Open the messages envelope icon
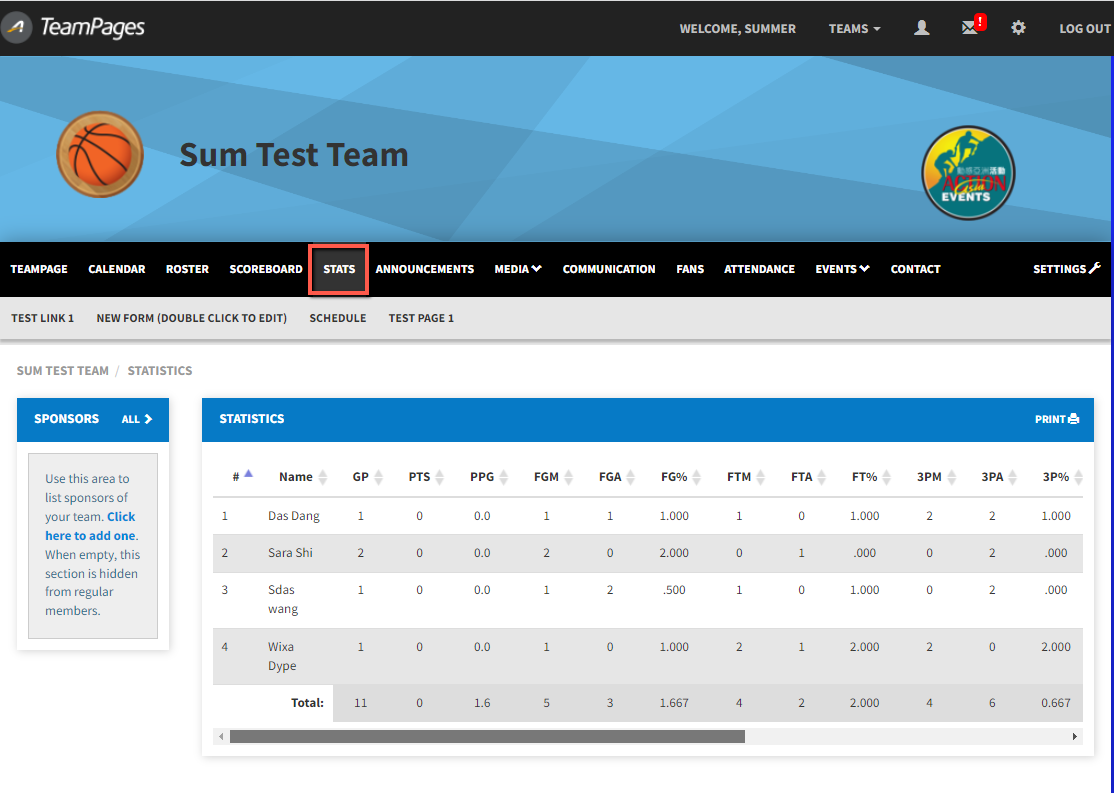1114x793 pixels. pos(970,28)
